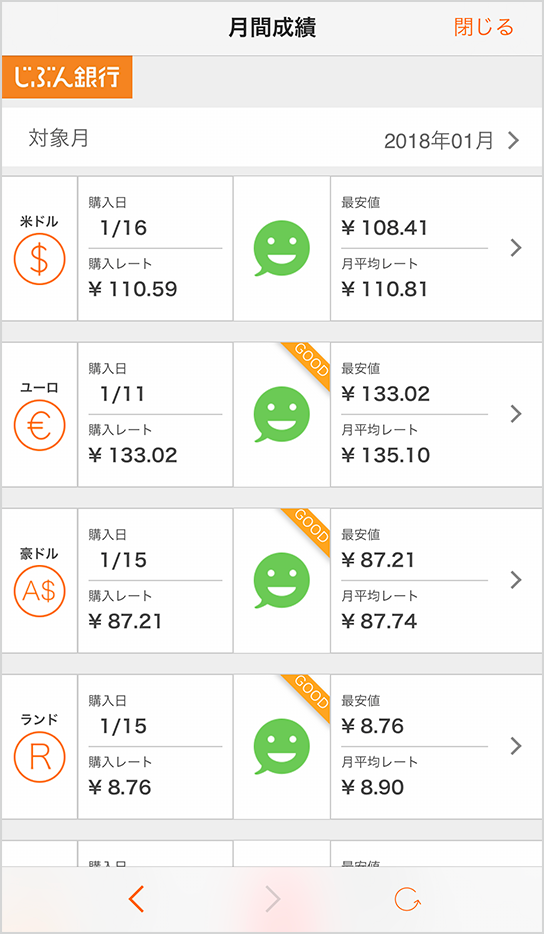Tap the smiley face in Rand row
Image resolution: width=544 pixels, height=934 pixels.
click(x=281, y=746)
